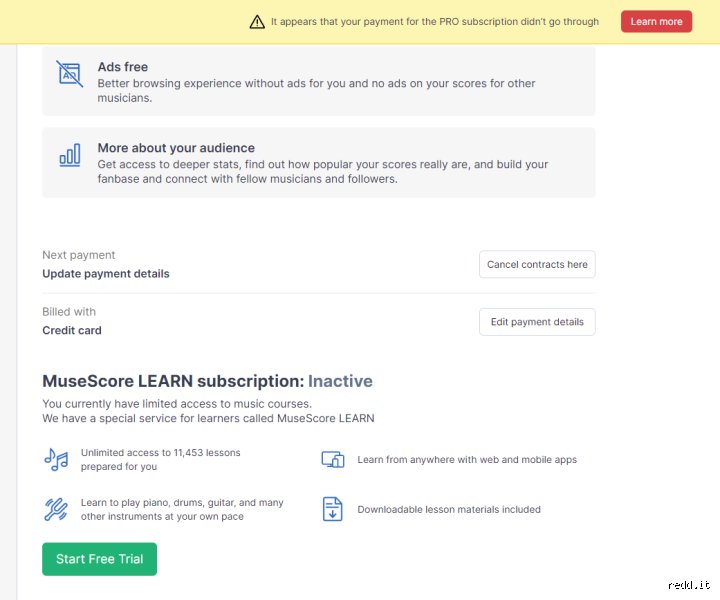This screenshot has height=600, width=720.
Task: Click the Billed with label
Action: click(x=69, y=312)
